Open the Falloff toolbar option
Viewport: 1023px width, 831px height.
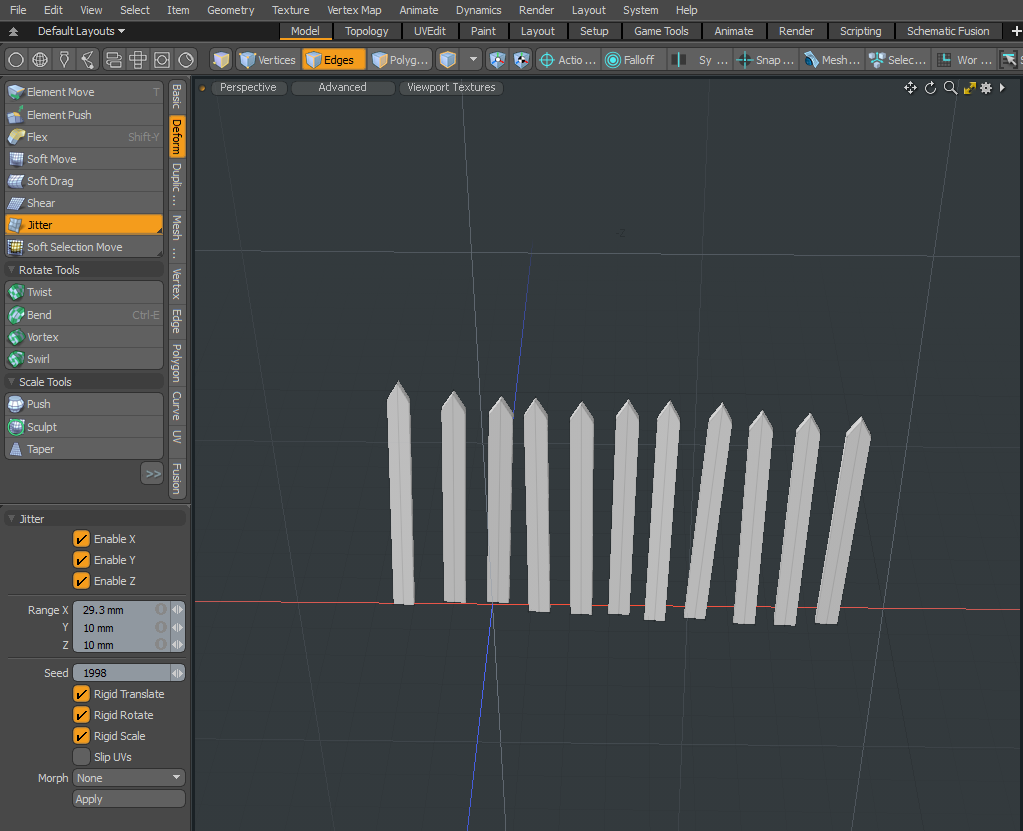click(630, 60)
